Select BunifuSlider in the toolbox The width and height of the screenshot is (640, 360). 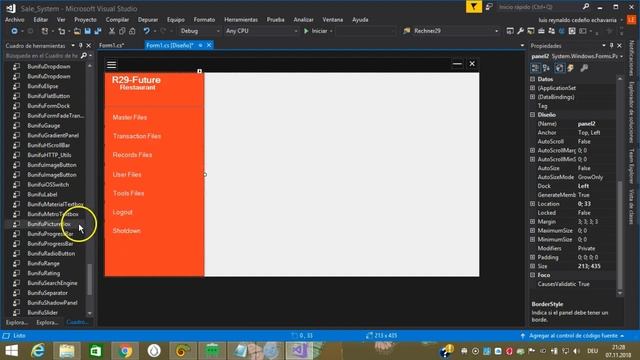coord(42,313)
